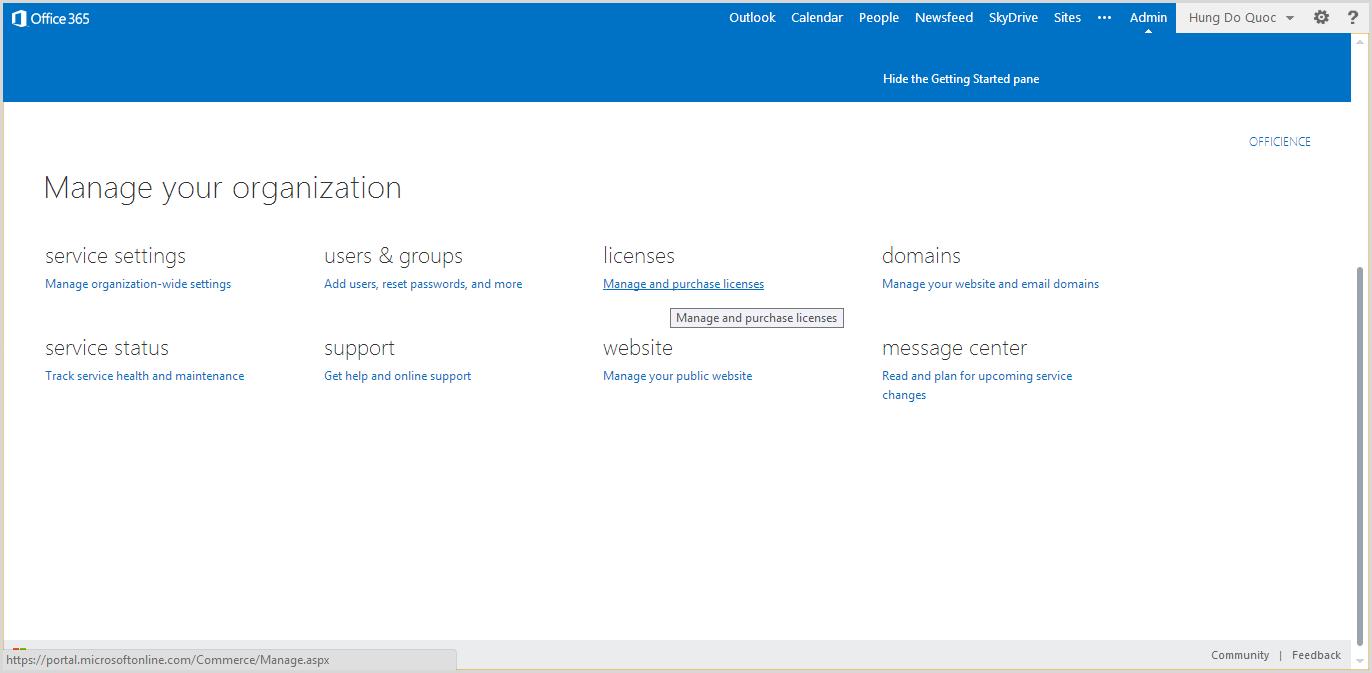Screen dimensions: 1372x673
Task: Open Manage your website and email domains
Action: 990,284
